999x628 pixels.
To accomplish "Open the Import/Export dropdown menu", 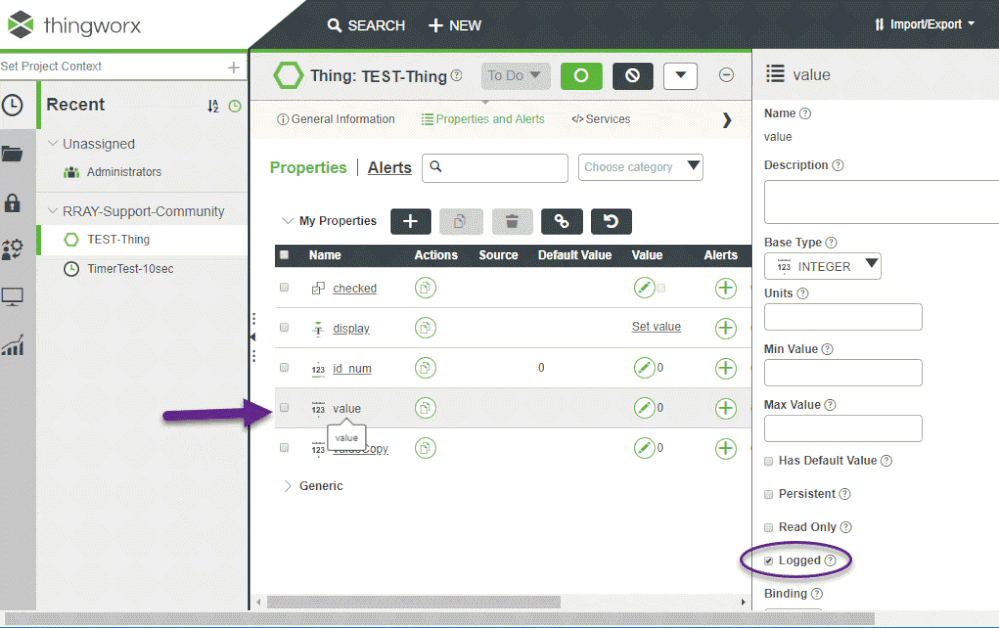I will point(924,24).
